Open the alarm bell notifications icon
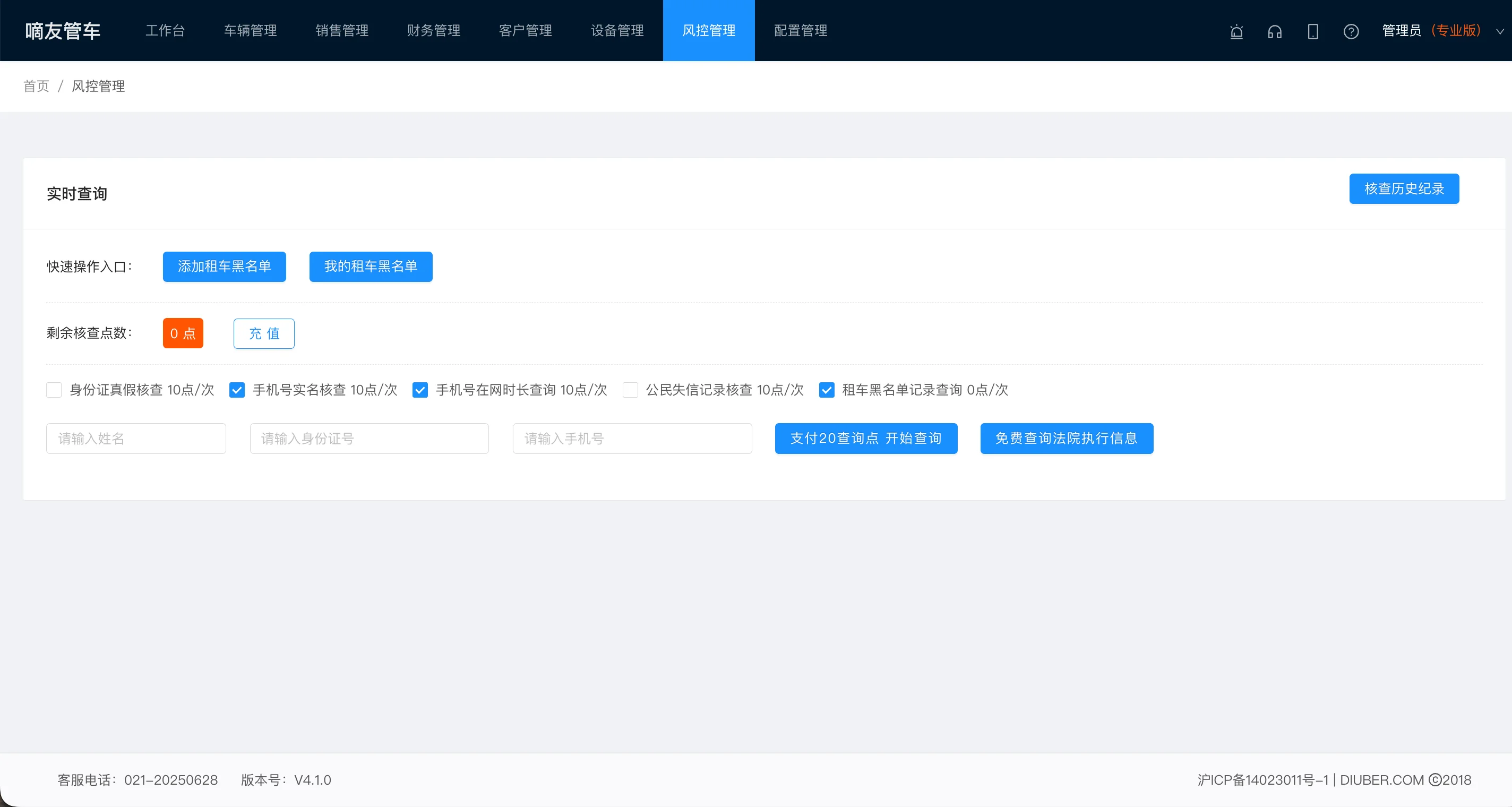 coord(1236,31)
